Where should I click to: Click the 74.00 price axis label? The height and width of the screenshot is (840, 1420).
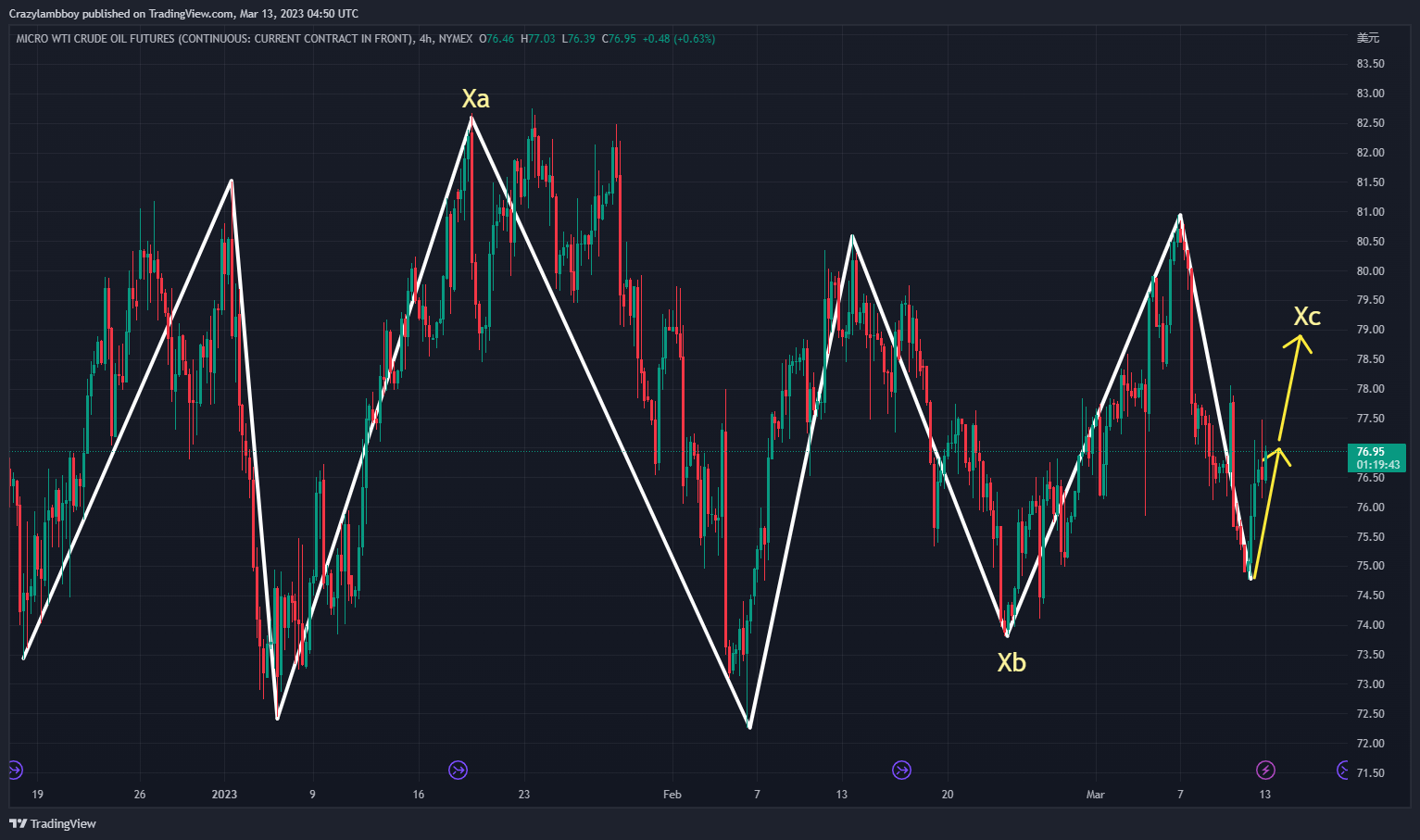(1371, 625)
